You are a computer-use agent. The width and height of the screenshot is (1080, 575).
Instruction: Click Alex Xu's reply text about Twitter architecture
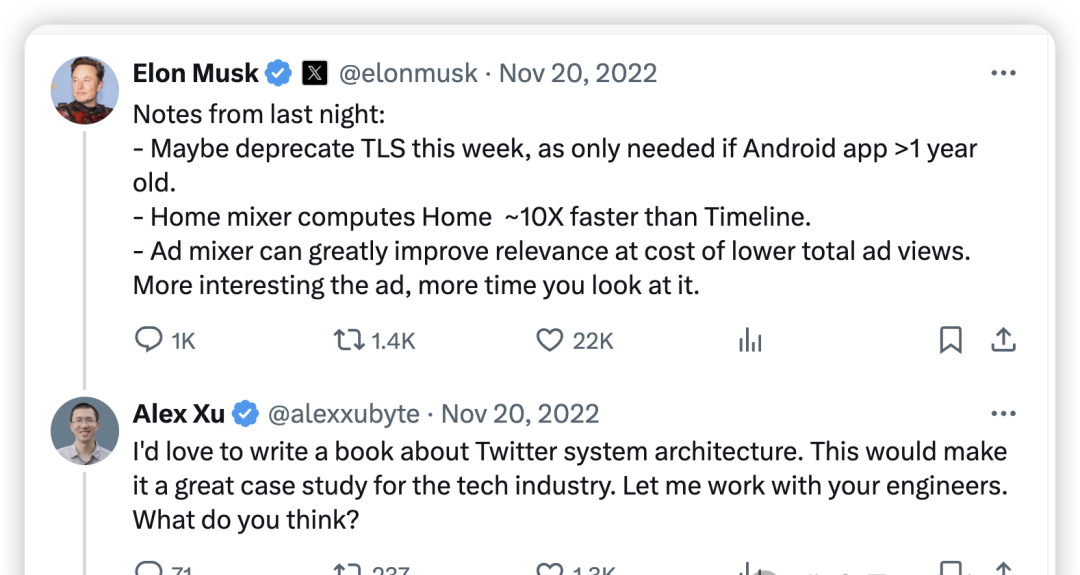click(570, 486)
